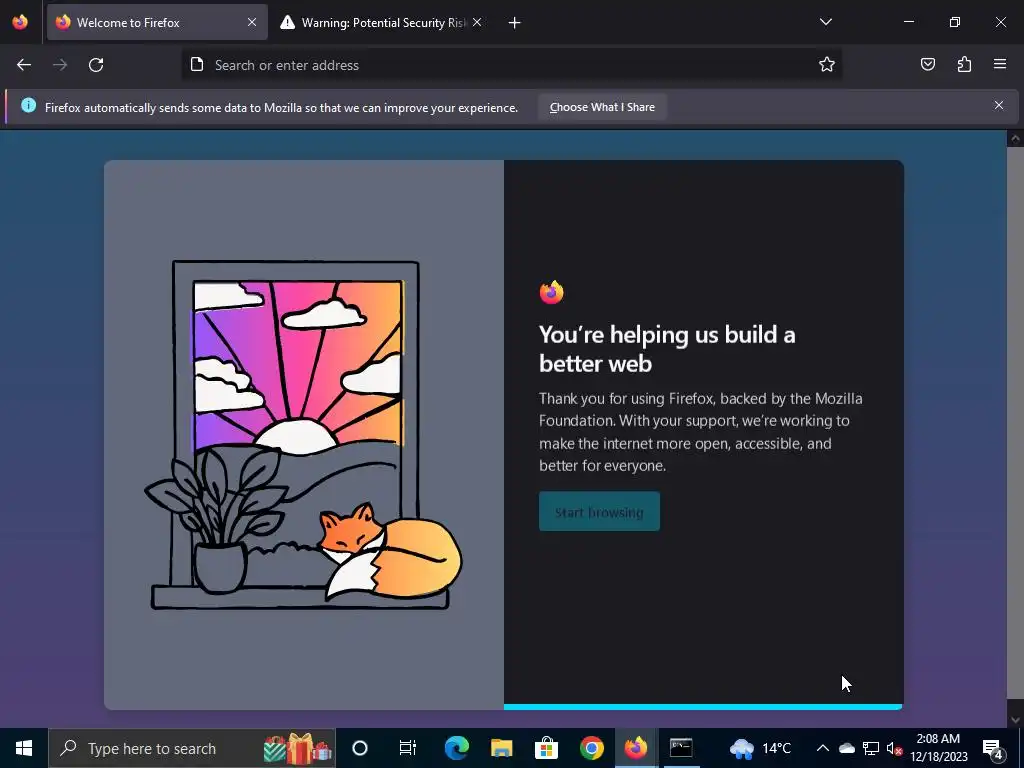Screen dimensions: 1024x768
Task: Click the scrollbar up arrow
Action: pos(1015,138)
